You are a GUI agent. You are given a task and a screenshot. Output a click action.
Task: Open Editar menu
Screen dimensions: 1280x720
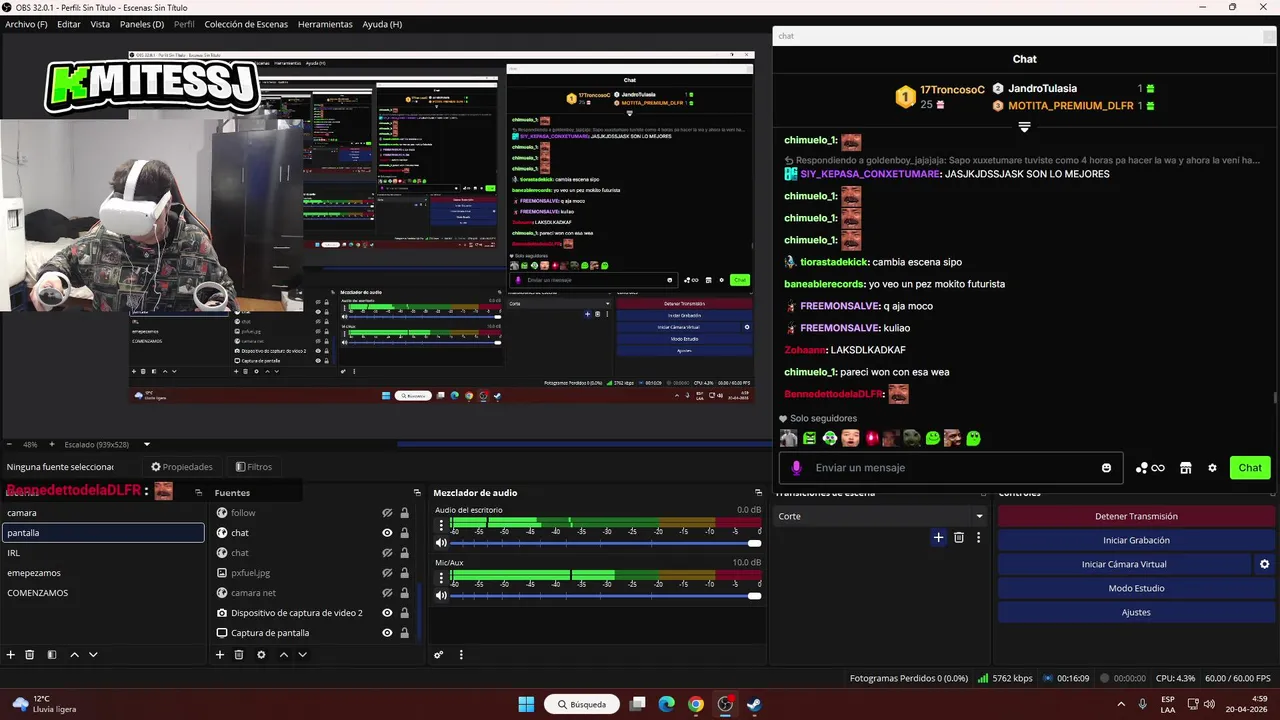tap(69, 24)
